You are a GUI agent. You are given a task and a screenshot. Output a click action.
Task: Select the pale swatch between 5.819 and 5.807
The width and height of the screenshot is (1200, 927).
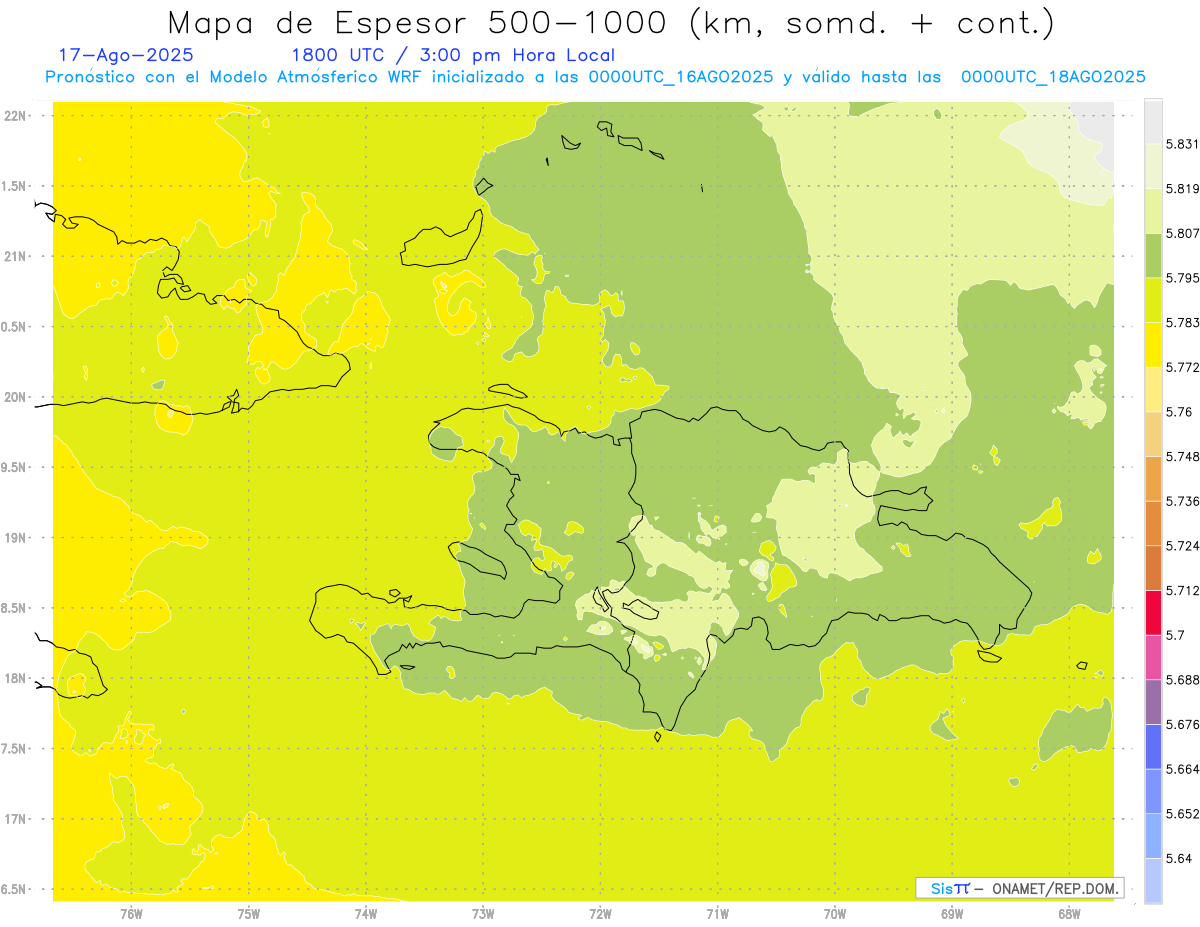pyautogui.click(x=1153, y=210)
